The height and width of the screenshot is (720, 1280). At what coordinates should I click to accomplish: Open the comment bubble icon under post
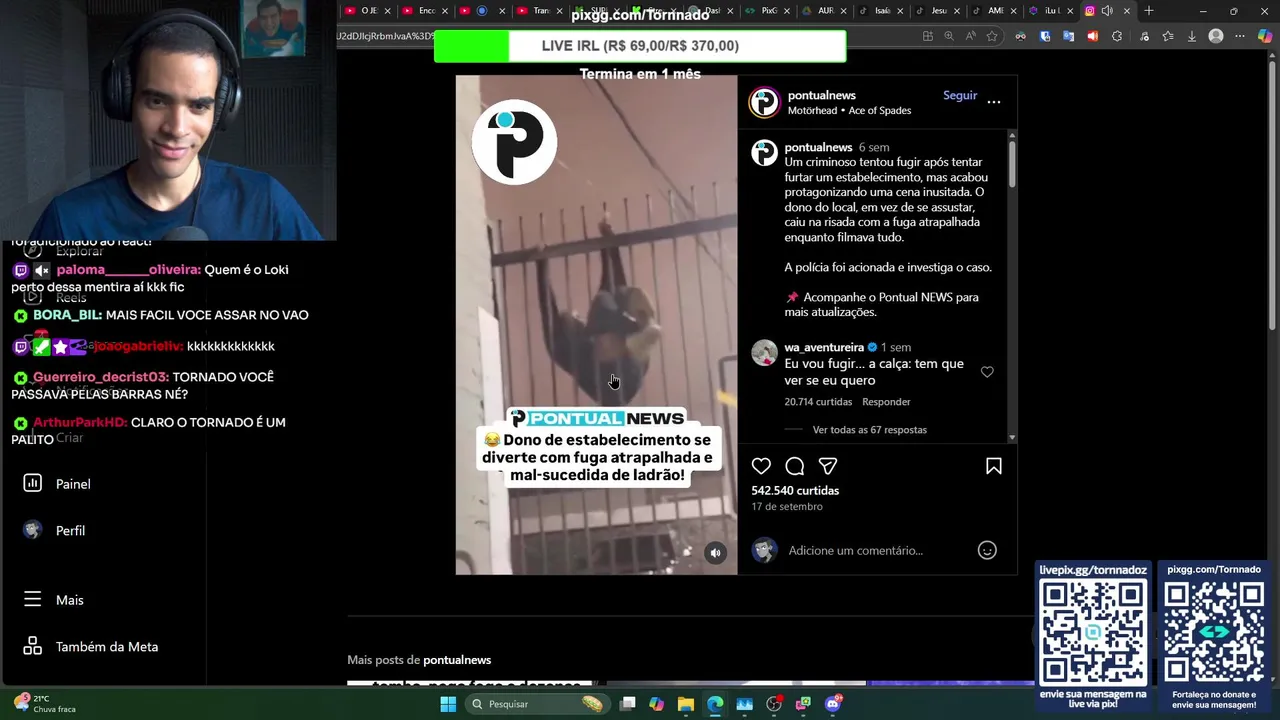point(795,466)
